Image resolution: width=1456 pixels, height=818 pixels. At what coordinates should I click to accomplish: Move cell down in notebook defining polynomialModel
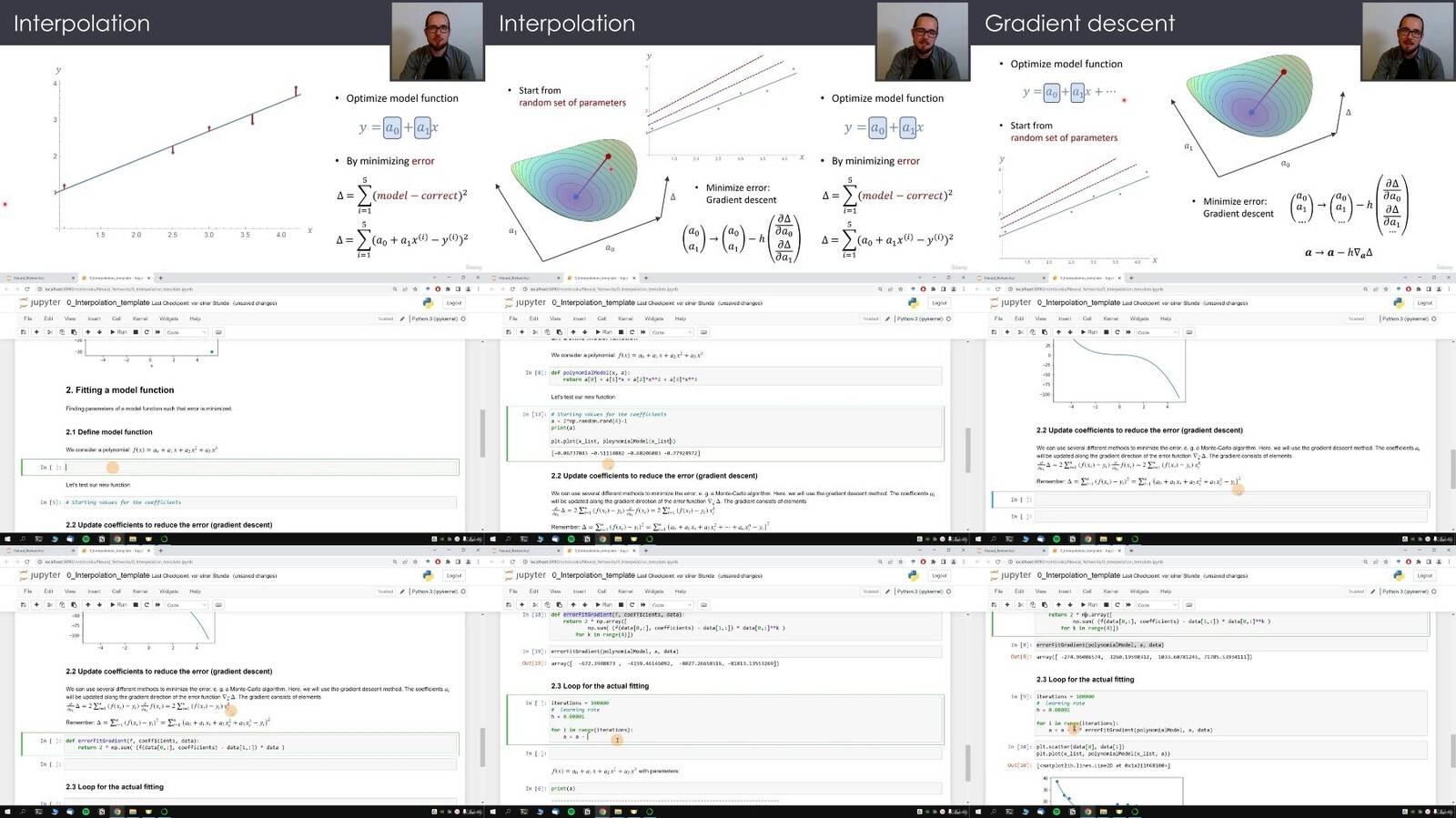click(584, 332)
